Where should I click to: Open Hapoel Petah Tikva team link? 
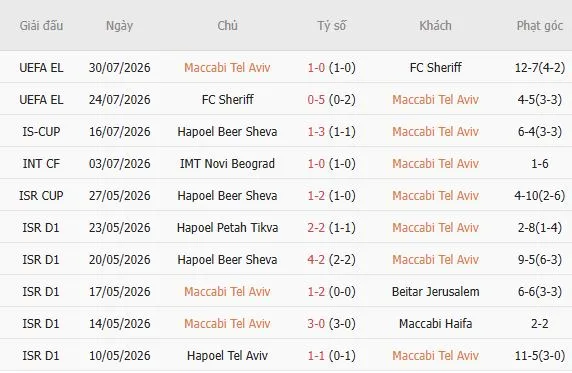pos(227,228)
